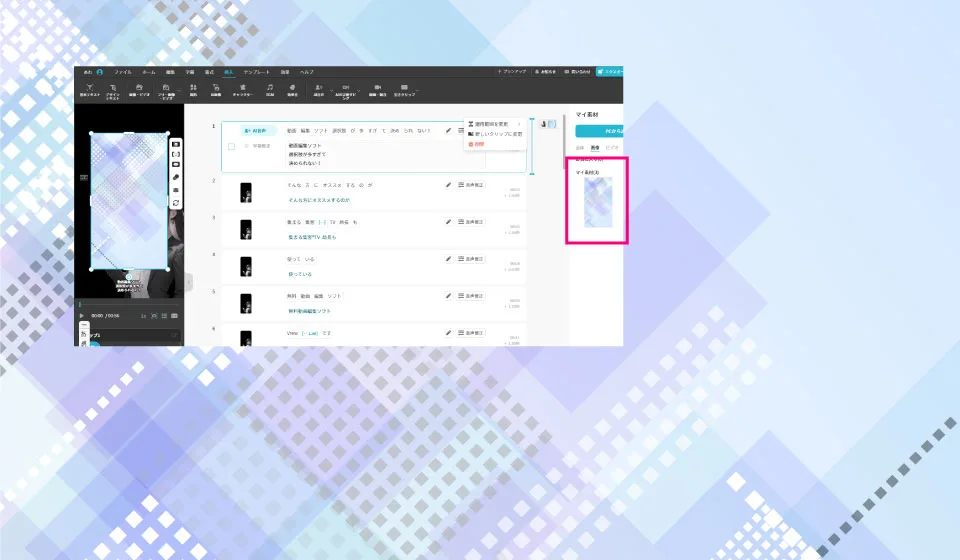Click the user avatar icon in the menu bar
The height and width of the screenshot is (560, 960).
[100, 72]
